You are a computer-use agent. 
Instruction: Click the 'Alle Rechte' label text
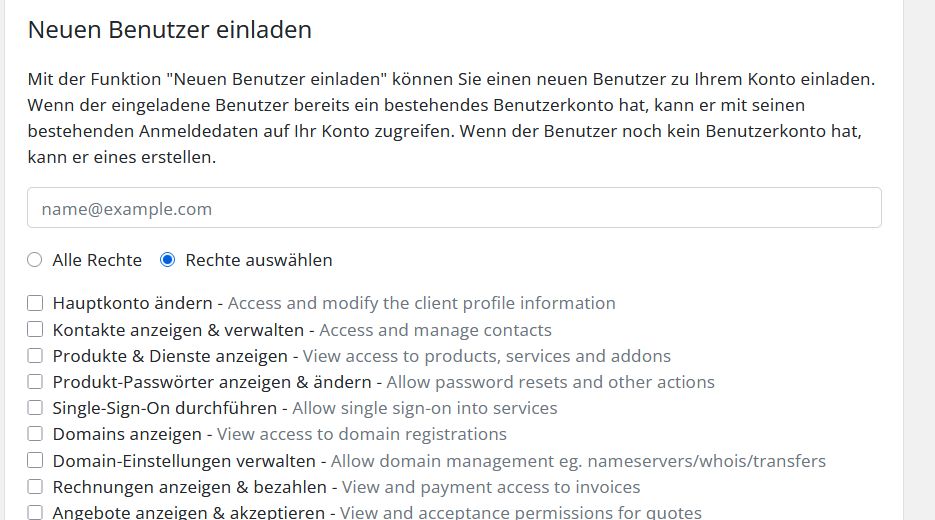97,260
